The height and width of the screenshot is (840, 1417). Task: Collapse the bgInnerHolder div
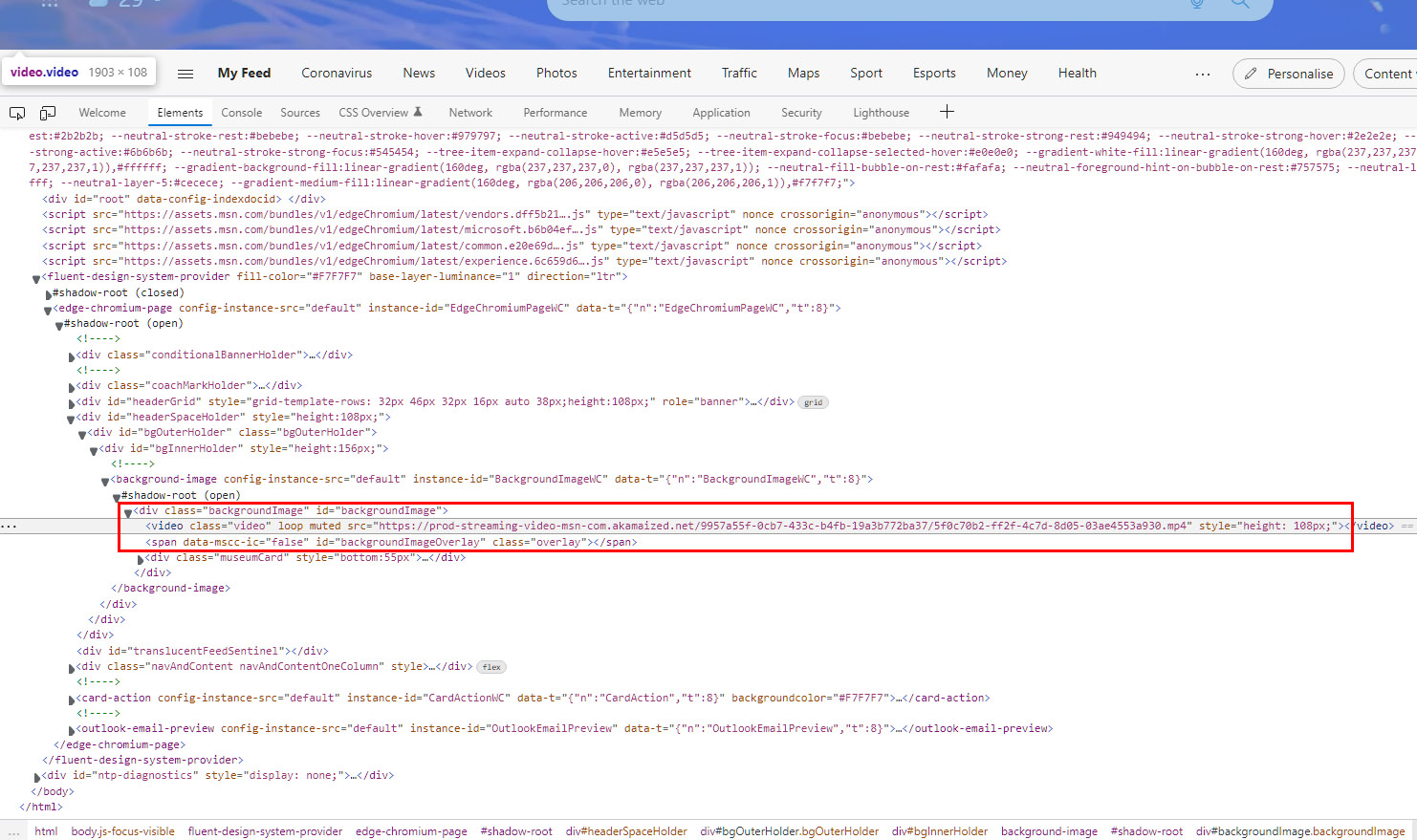tap(94, 450)
